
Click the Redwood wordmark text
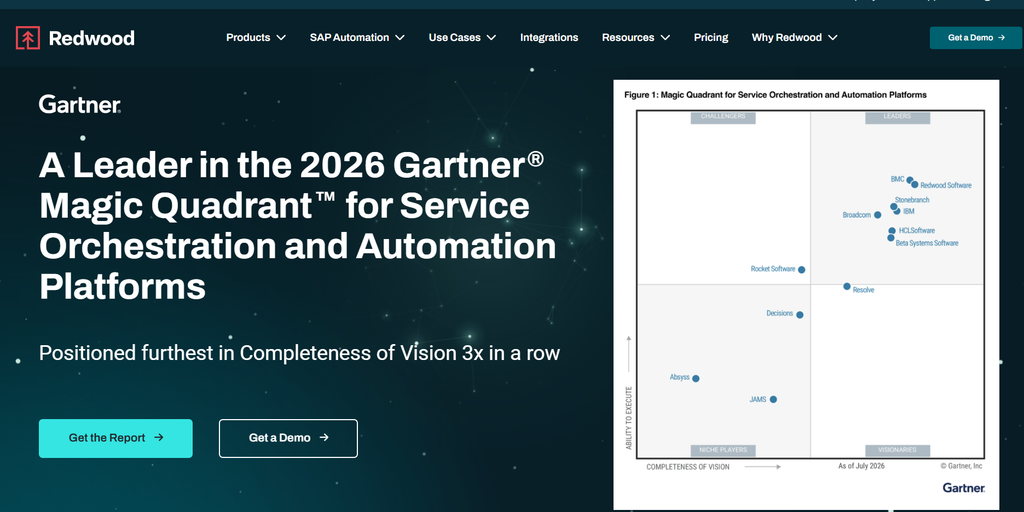pos(91,38)
